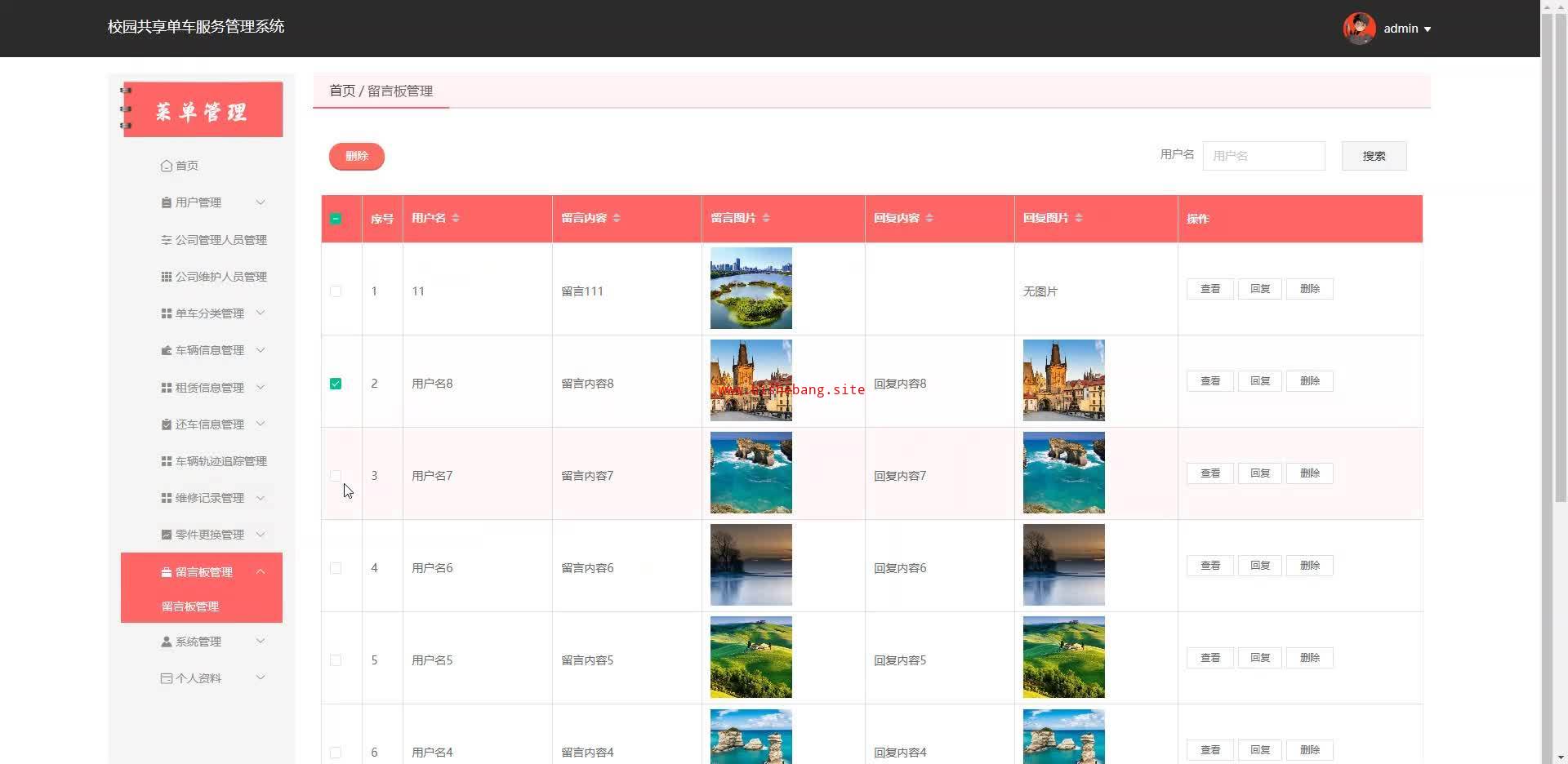Click the 公司维护人员管理 grid icon
1568x764 pixels.
tap(167, 277)
